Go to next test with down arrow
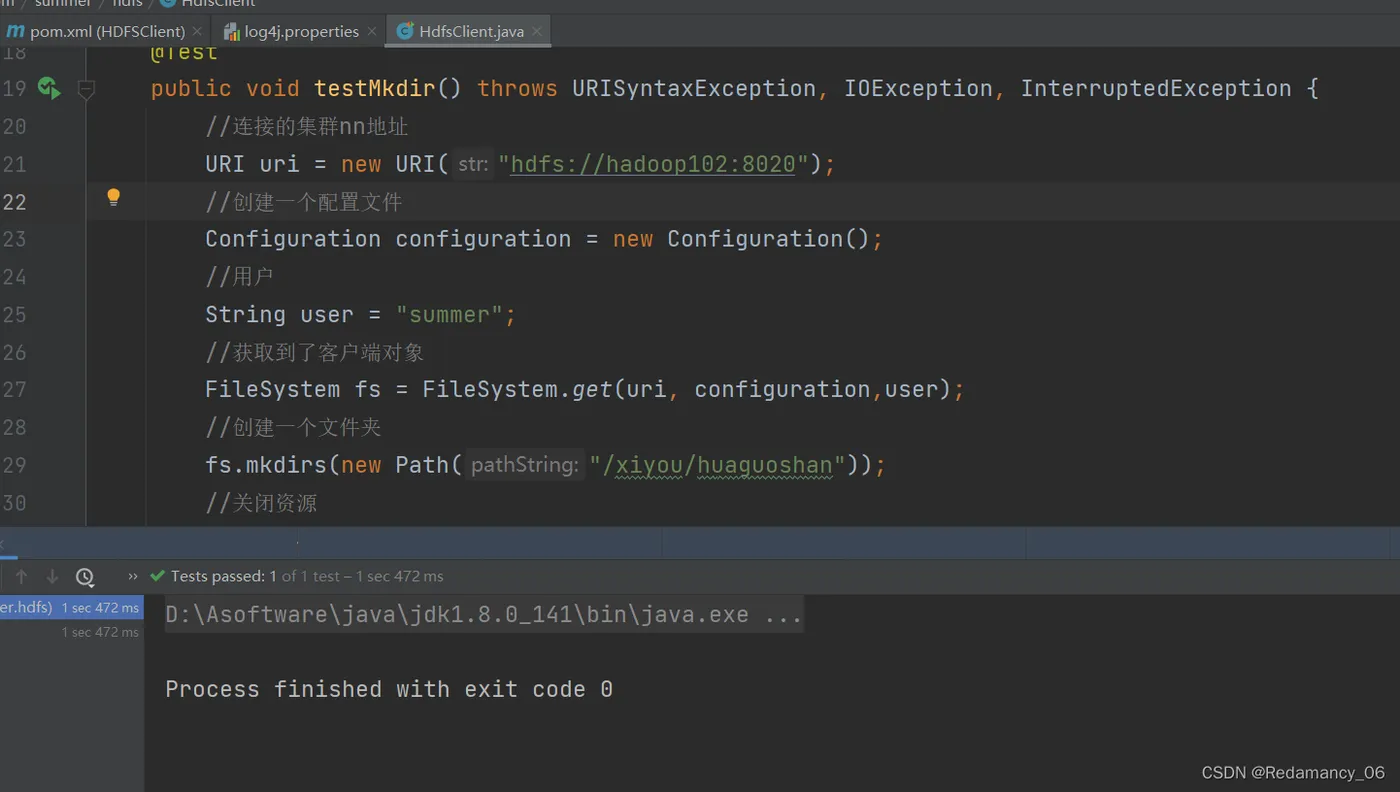The width and height of the screenshot is (1400, 792). point(52,576)
